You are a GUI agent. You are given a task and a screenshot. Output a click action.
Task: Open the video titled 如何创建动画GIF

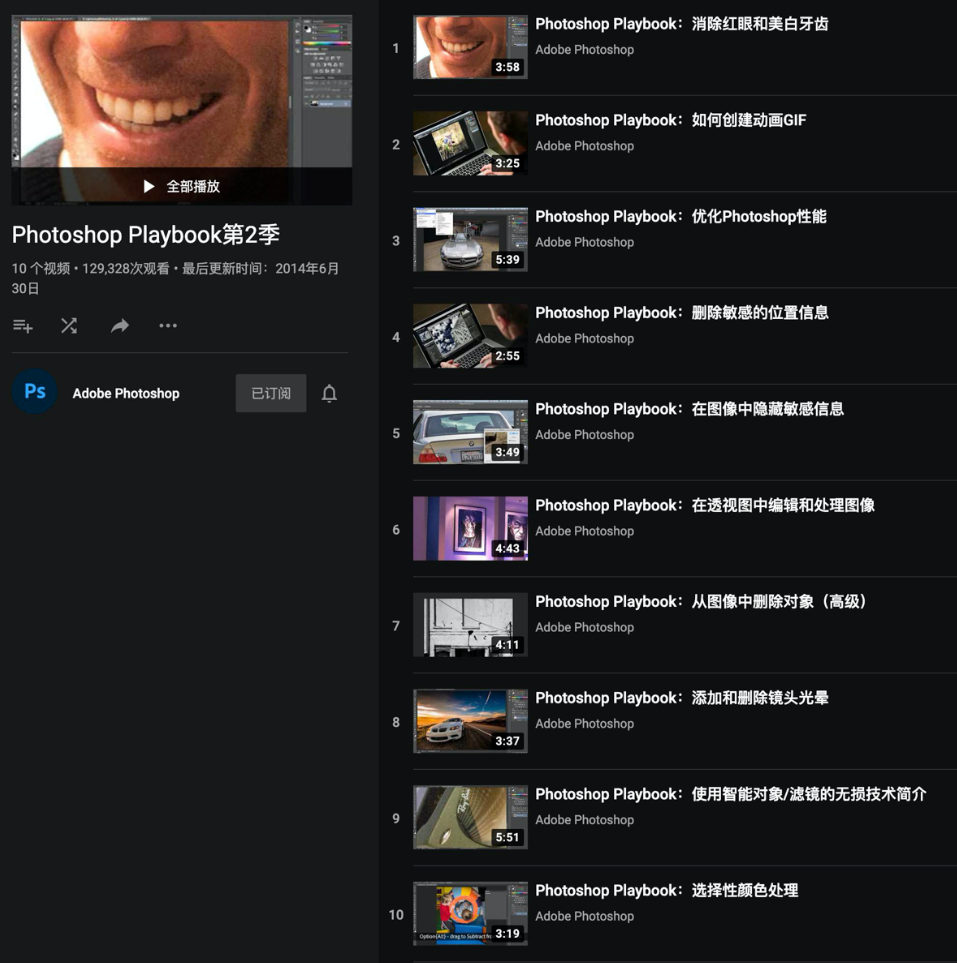(x=671, y=120)
